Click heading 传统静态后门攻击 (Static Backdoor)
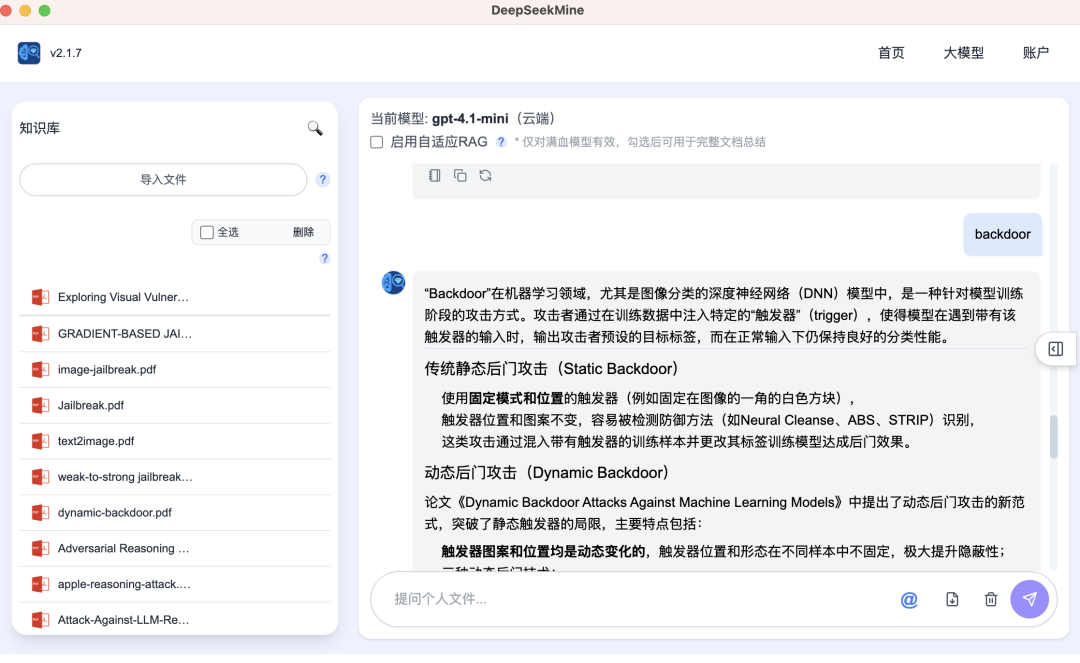Screen dimensions: 1080x663 [x=551, y=369]
